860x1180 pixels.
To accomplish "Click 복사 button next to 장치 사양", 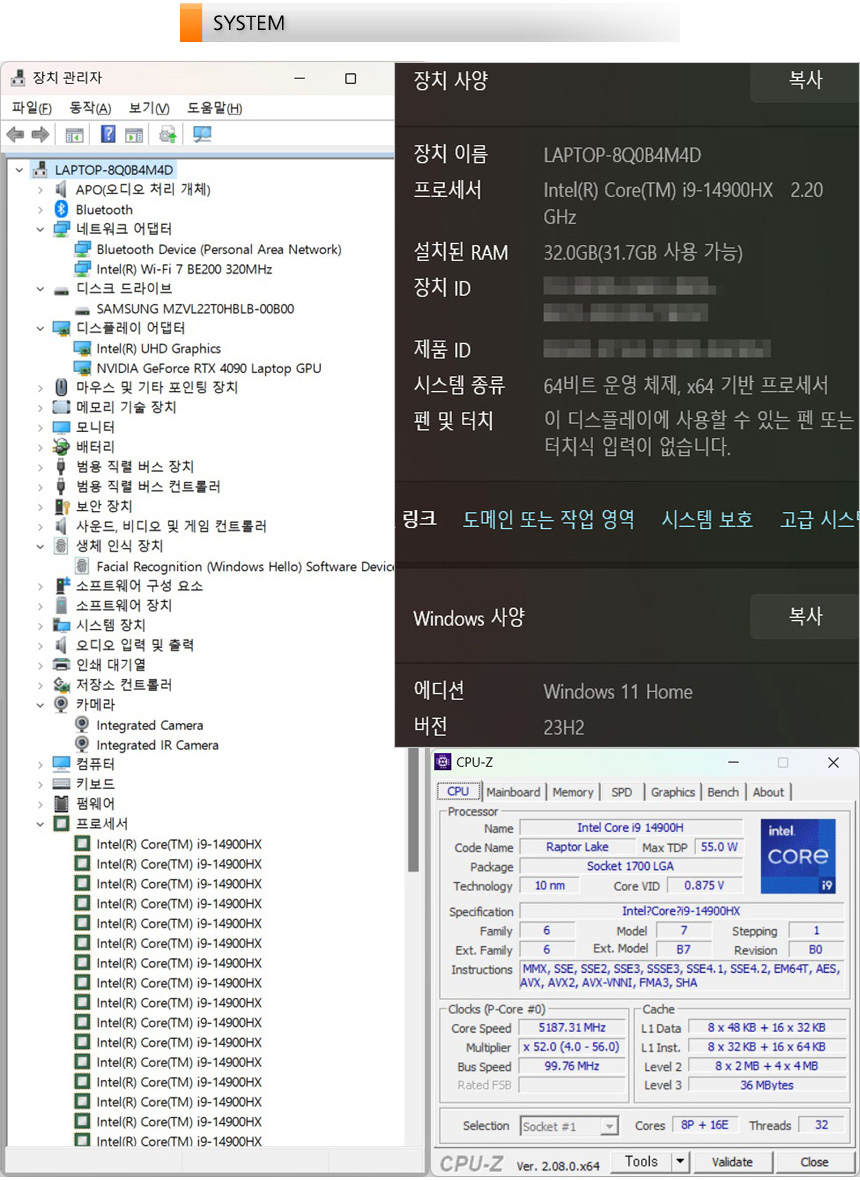I will (x=805, y=80).
